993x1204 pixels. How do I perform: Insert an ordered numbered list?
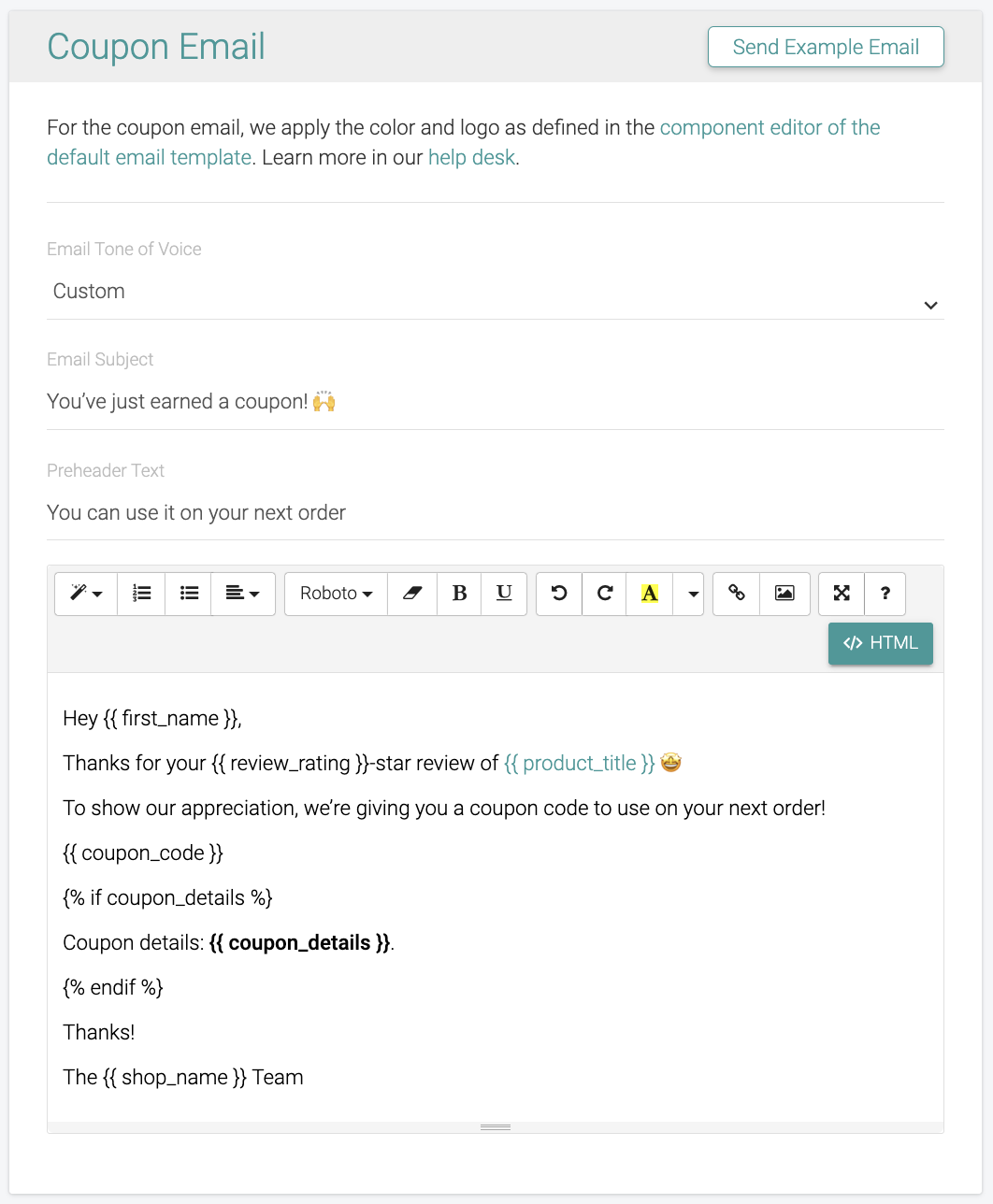click(x=141, y=594)
